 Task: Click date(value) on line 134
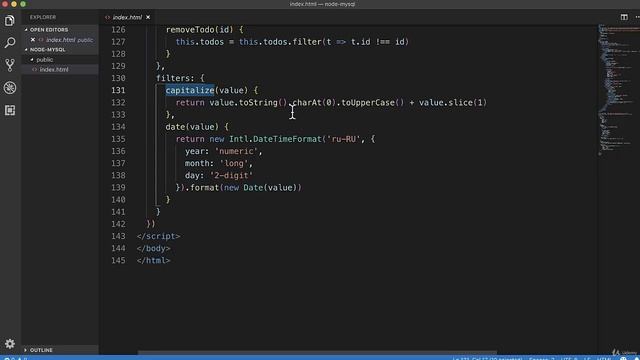pyautogui.click(x=192, y=127)
